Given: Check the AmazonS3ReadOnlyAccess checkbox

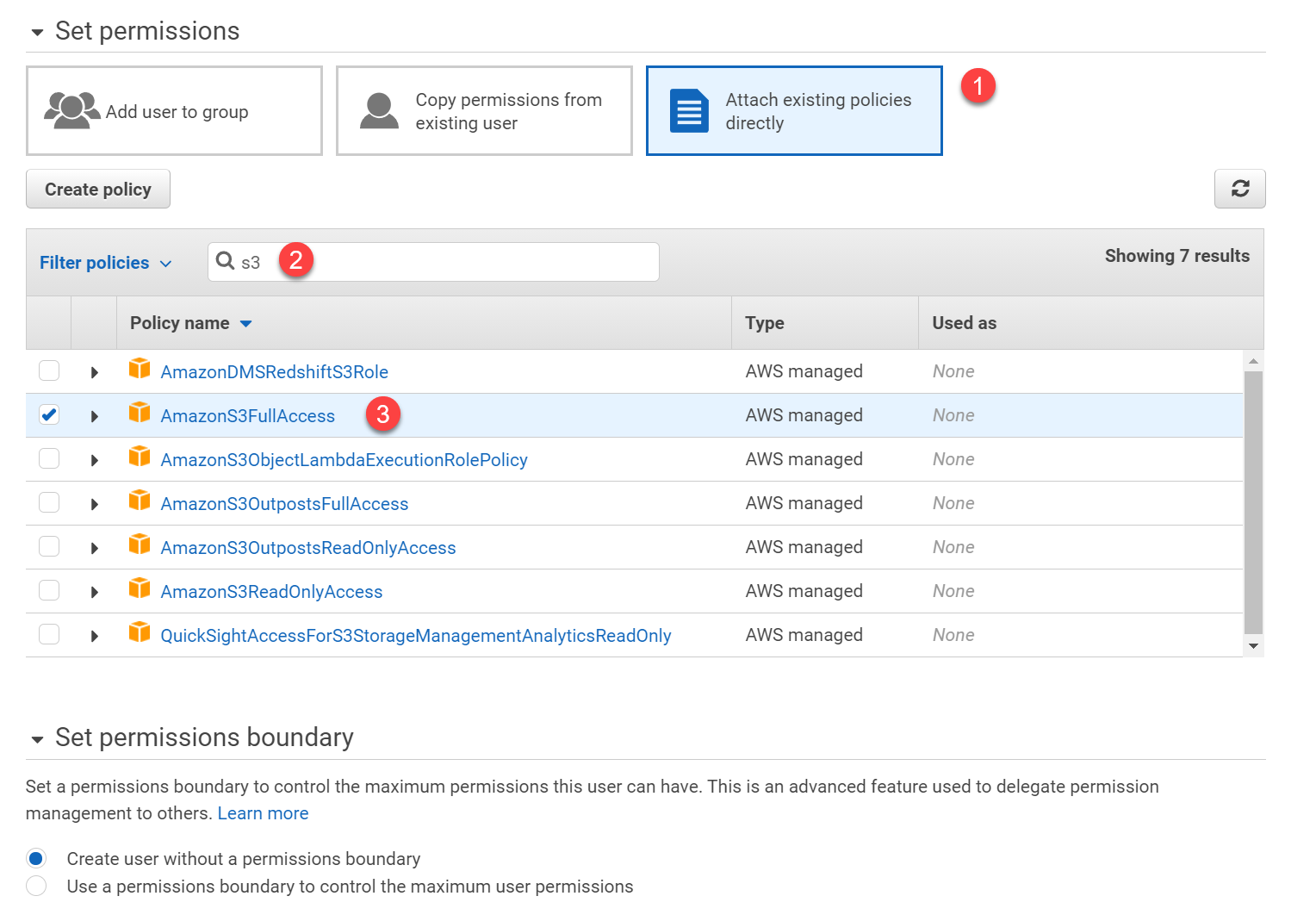Looking at the screenshot, I should (49, 590).
